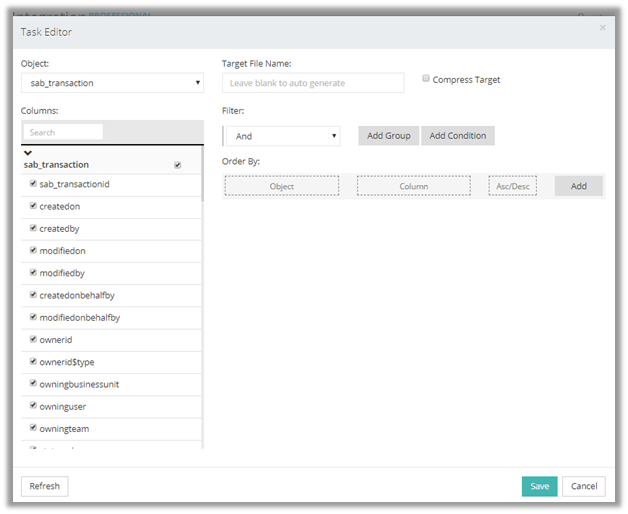Image resolution: width=628 pixels, height=514 pixels.
Task: Select the Order By Object field
Action: [x=282, y=186]
